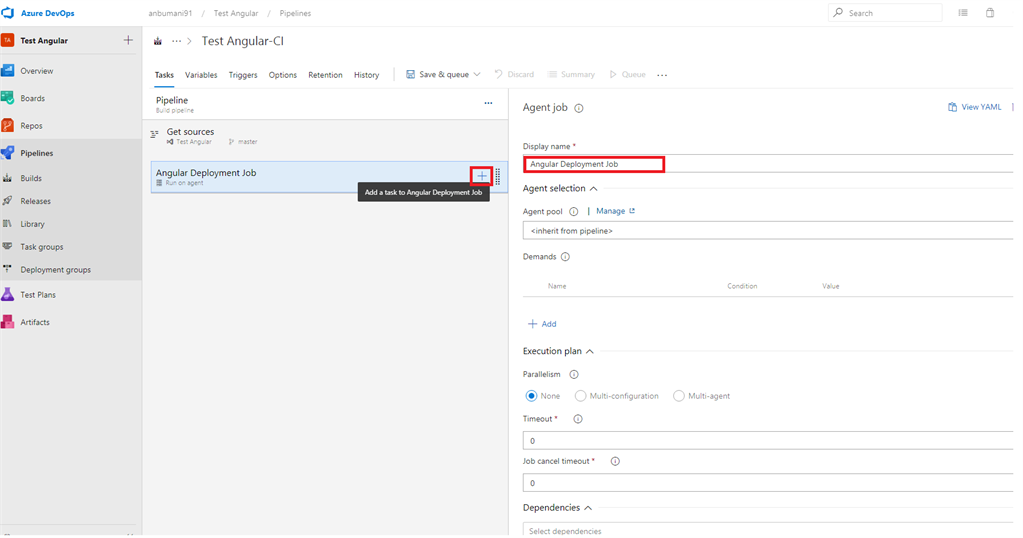Click the Test Angular breadcrumb link

click(x=236, y=13)
